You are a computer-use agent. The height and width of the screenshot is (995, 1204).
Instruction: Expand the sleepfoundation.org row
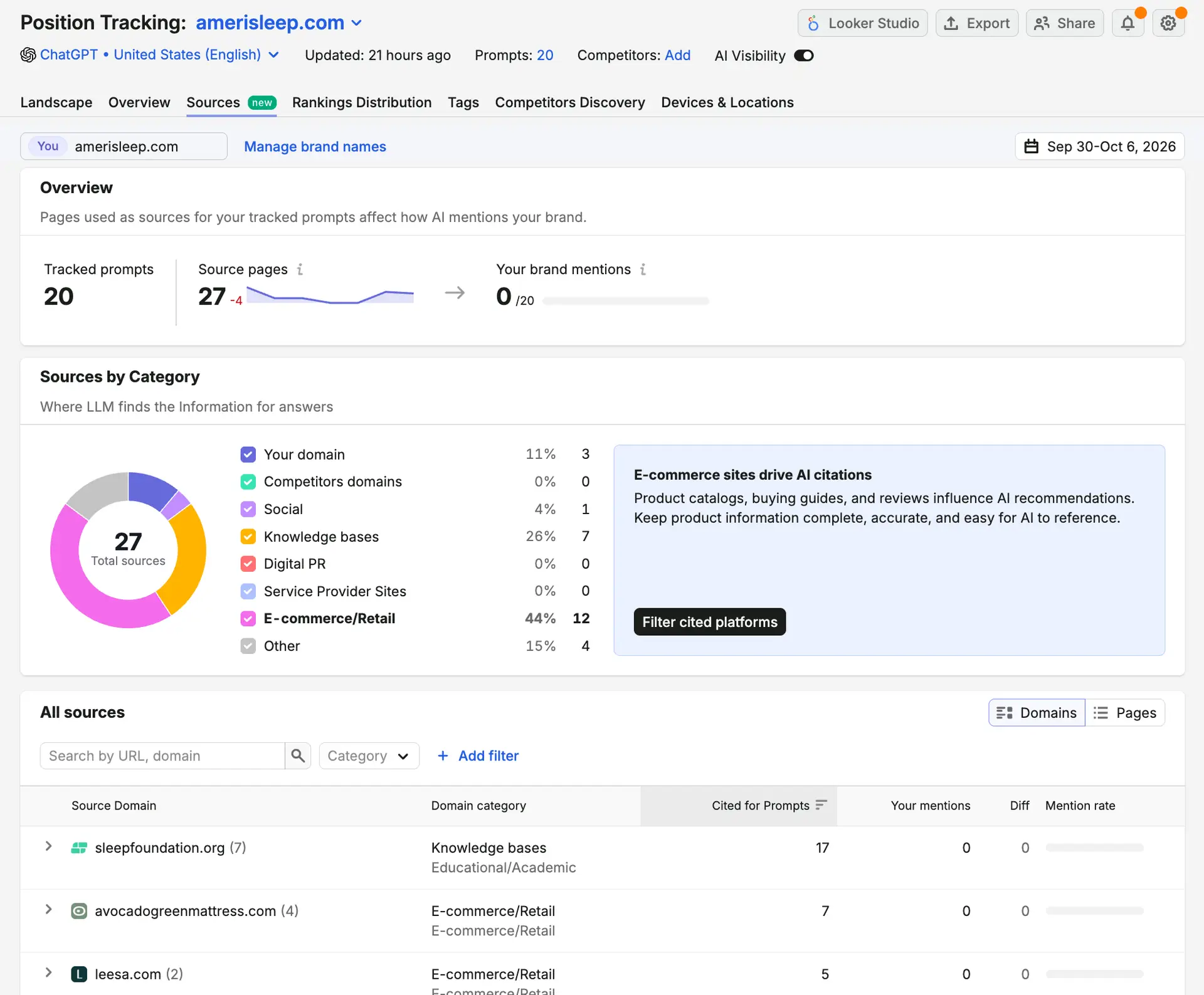pyautogui.click(x=48, y=846)
